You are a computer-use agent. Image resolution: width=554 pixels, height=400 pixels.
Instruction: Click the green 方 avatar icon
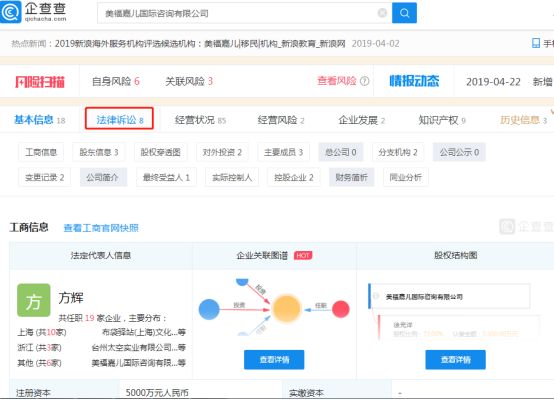point(34,300)
